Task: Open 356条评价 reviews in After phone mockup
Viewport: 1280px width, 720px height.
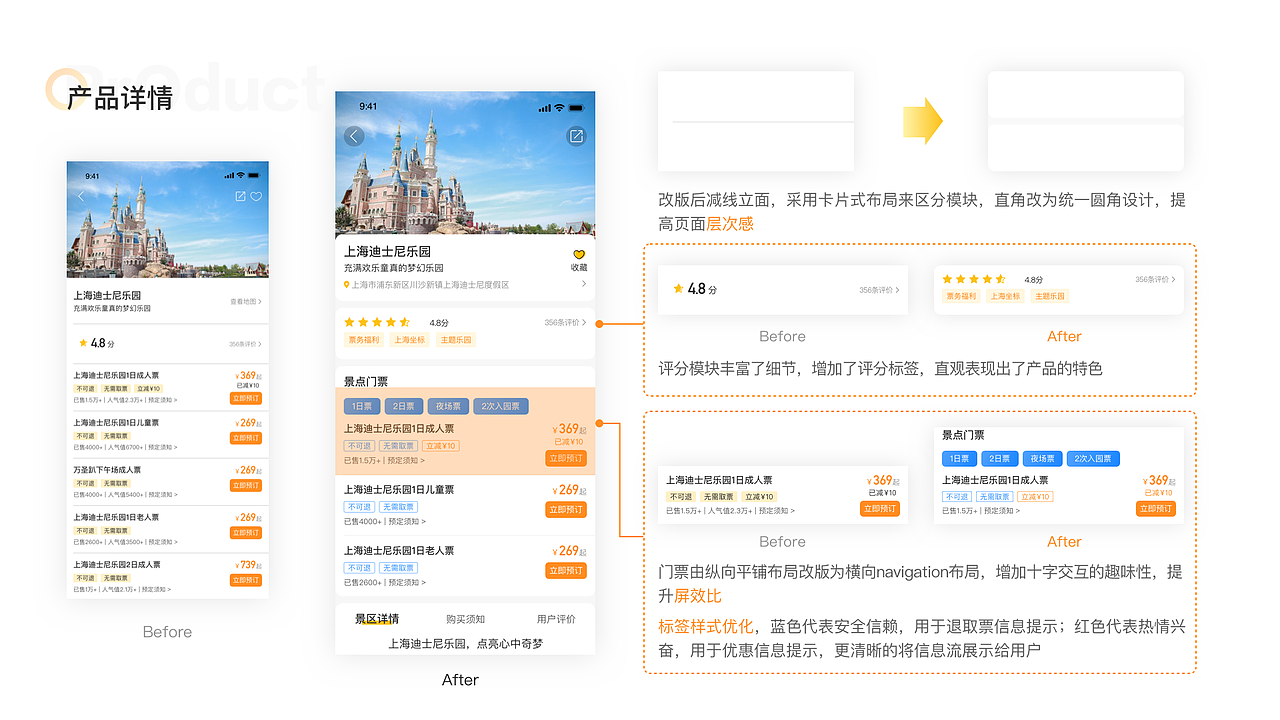Action: click(x=565, y=323)
